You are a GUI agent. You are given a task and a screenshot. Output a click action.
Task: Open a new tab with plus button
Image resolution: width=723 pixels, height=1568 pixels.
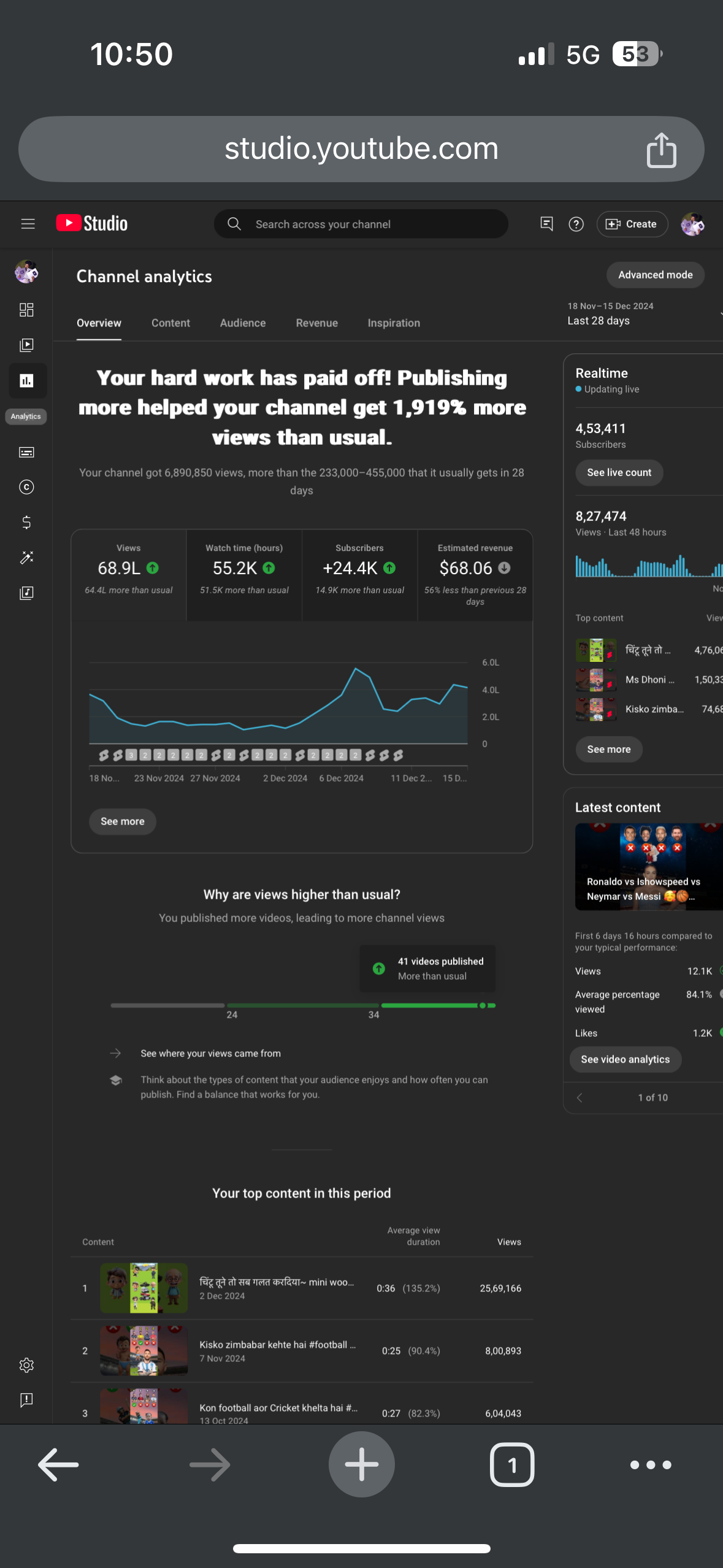point(362,1464)
